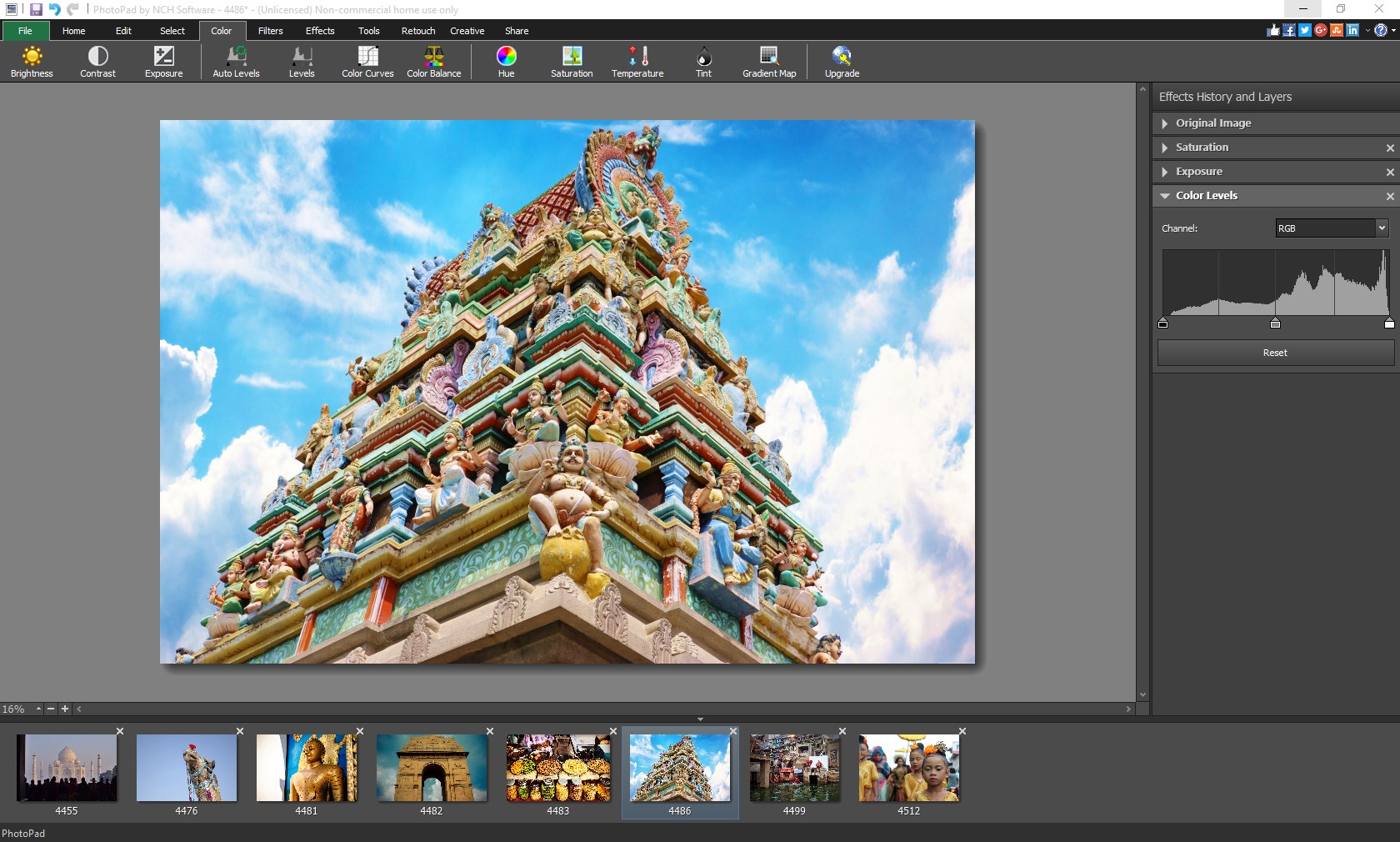This screenshot has width=1400, height=842.
Task: Open the Contrast tool
Action: tap(97, 62)
